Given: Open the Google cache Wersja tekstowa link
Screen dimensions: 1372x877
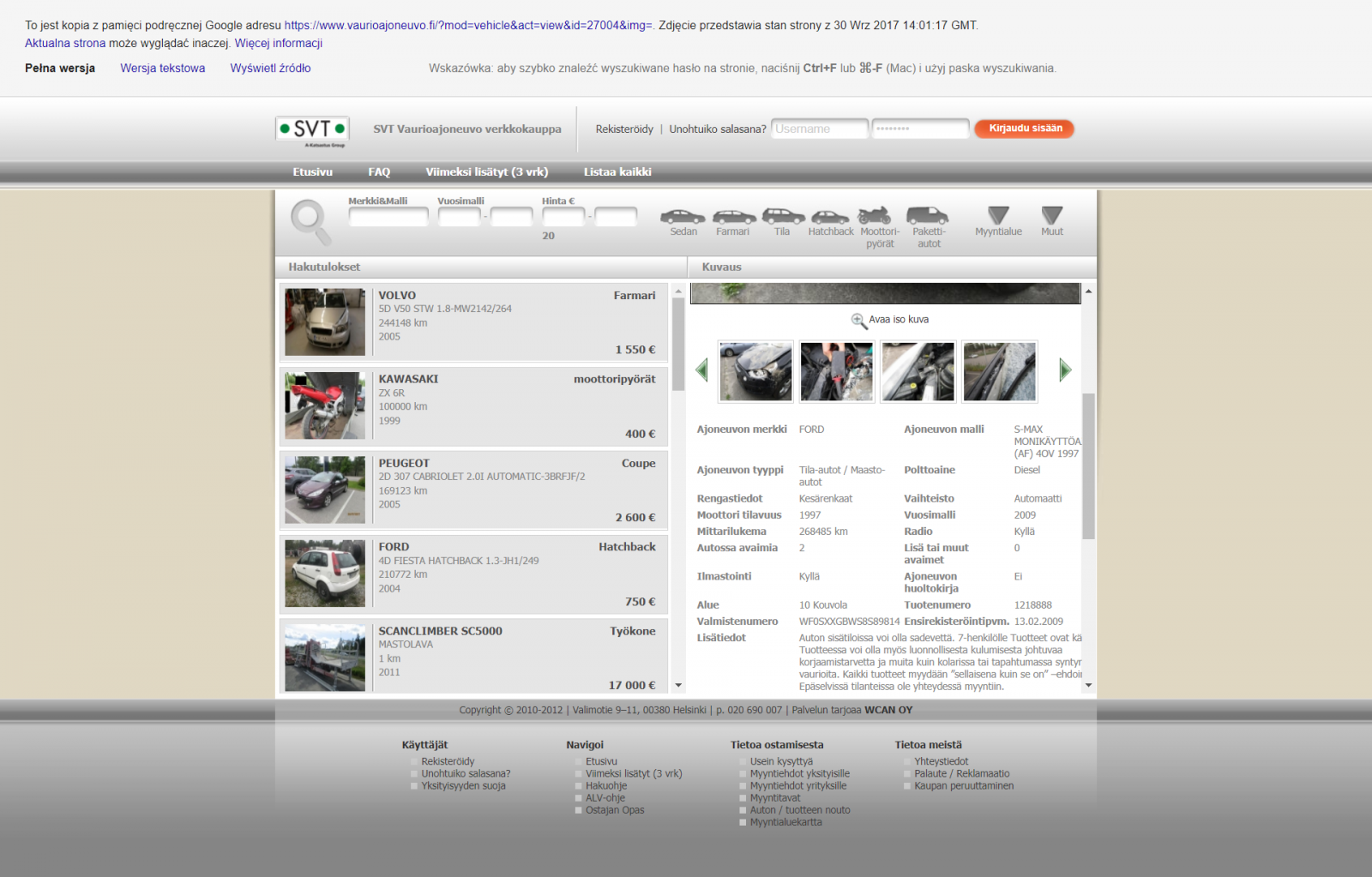Looking at the screenshot, I should point(163,69).
